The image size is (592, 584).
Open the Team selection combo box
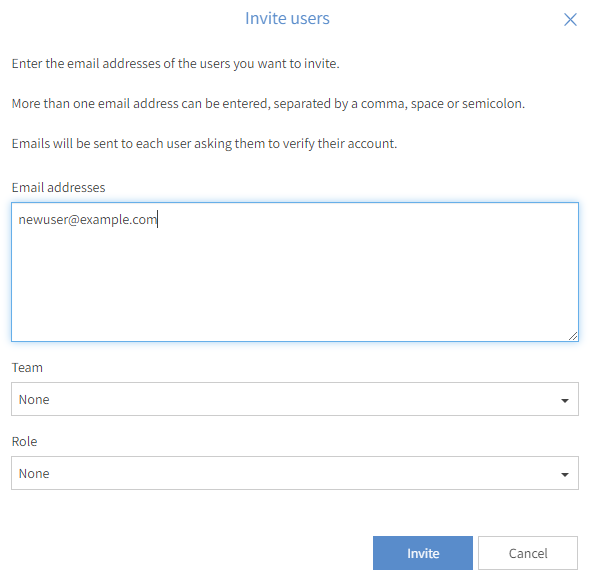tap(294, 399)
